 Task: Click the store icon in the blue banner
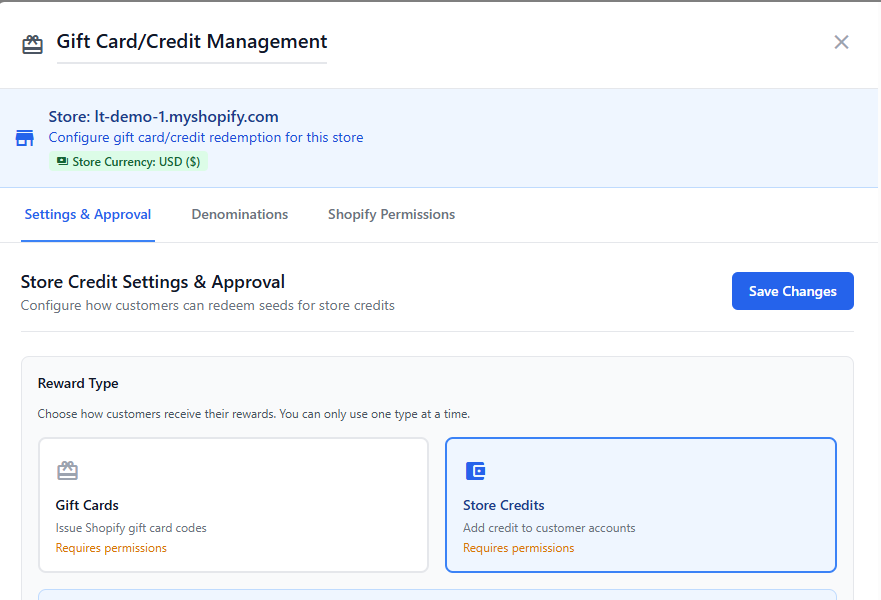25,138
